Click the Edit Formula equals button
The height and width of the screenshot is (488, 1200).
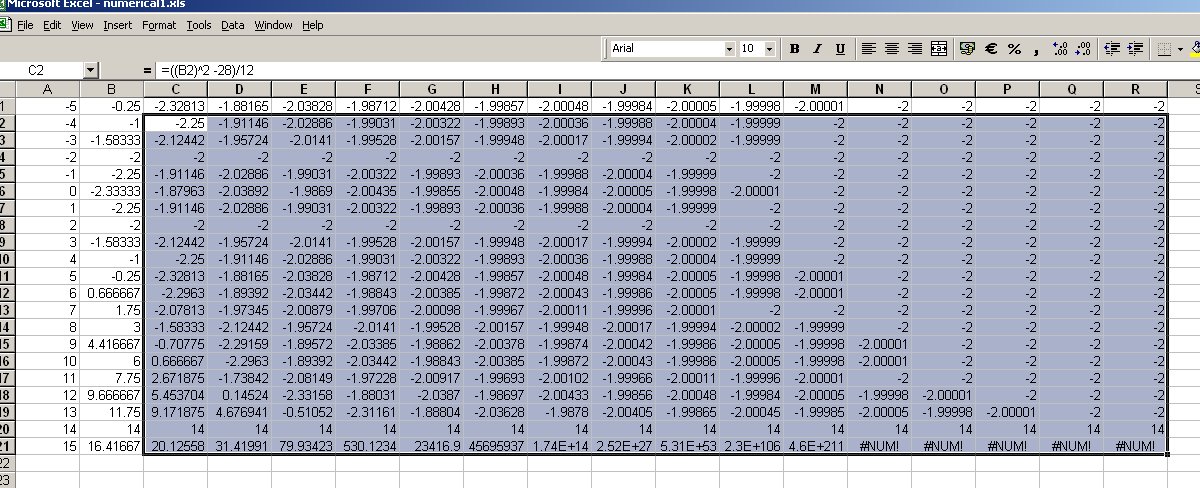(148, 71)
